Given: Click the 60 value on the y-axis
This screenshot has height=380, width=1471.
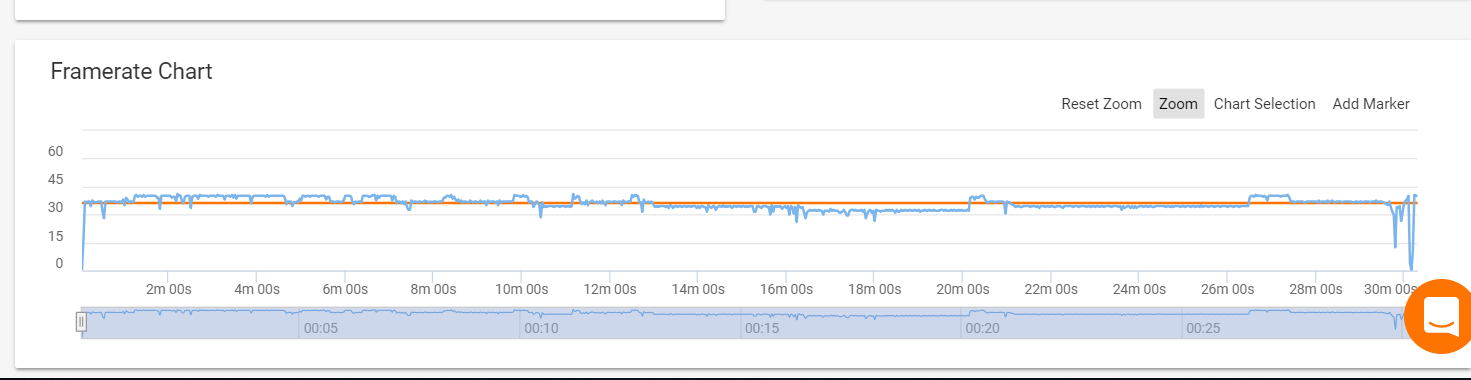Looking at the screenshot, I should click(x=56, y=152).
